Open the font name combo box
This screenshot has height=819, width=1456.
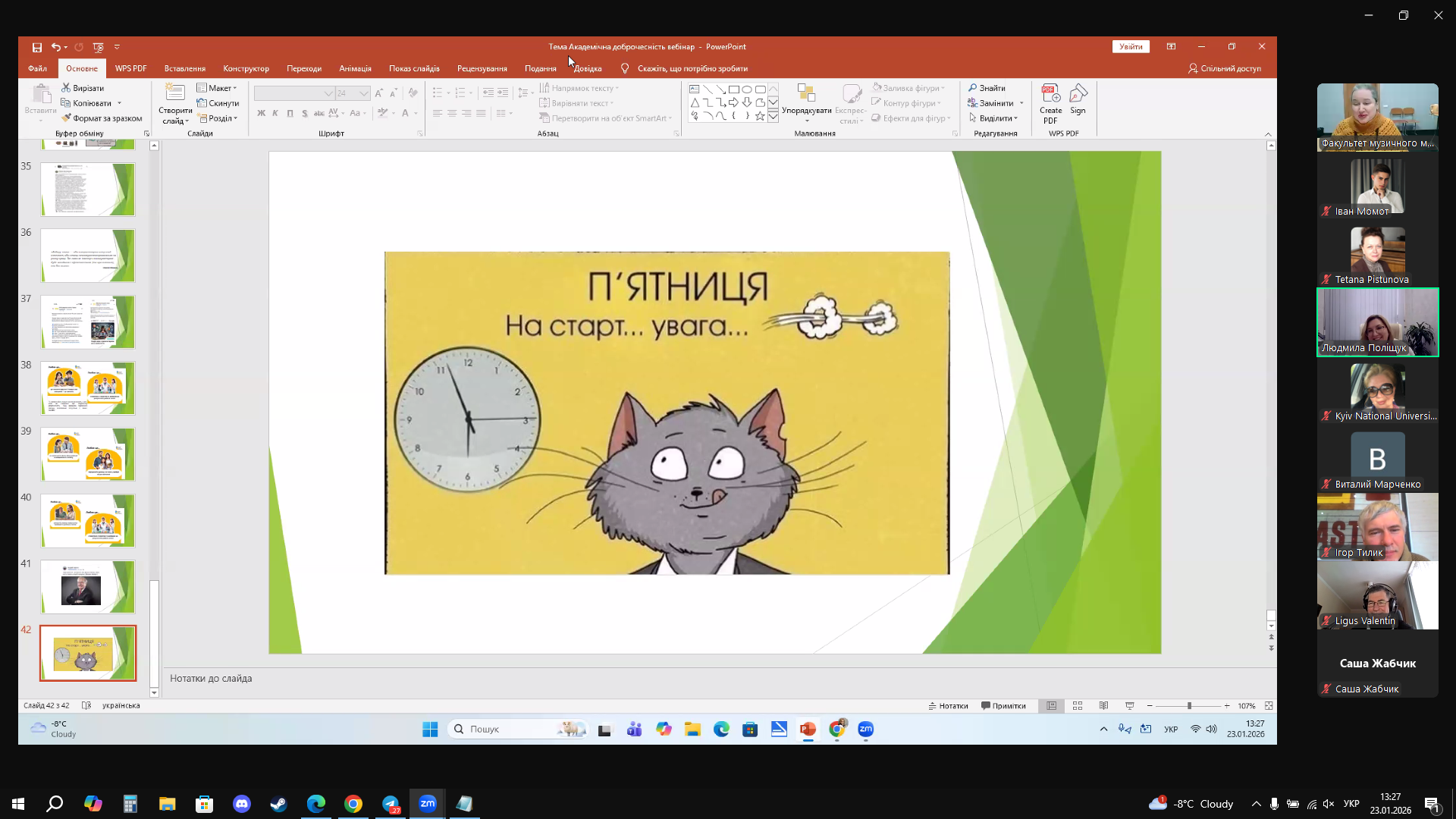pyautogui.click(x=294, y=93)
